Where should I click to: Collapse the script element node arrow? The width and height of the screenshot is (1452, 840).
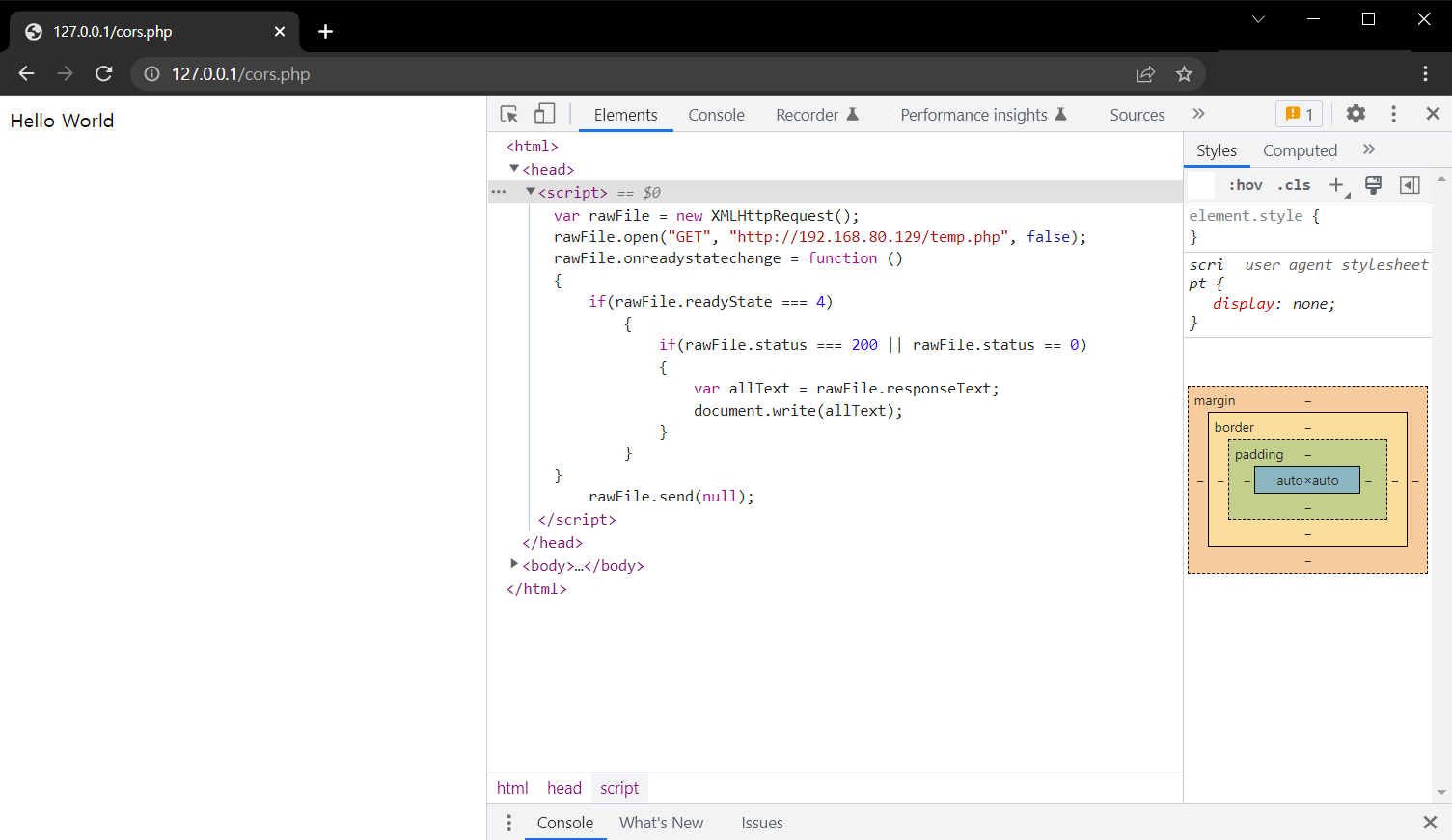point(530,191)
